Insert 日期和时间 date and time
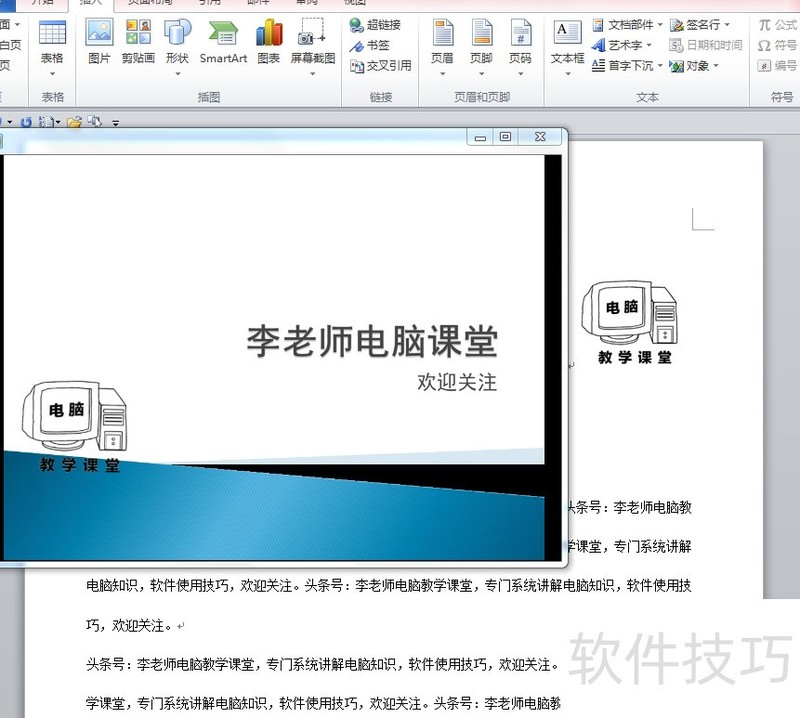 pos(706,45)
